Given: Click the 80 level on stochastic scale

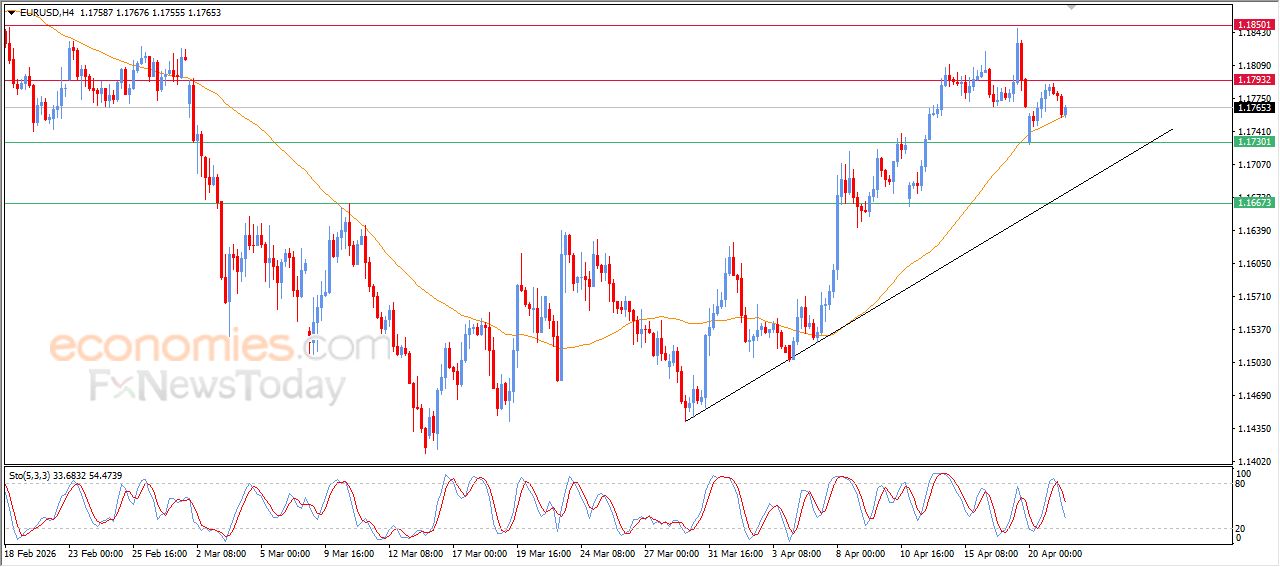Looking at the screenshot, I should coord(1242,485).
